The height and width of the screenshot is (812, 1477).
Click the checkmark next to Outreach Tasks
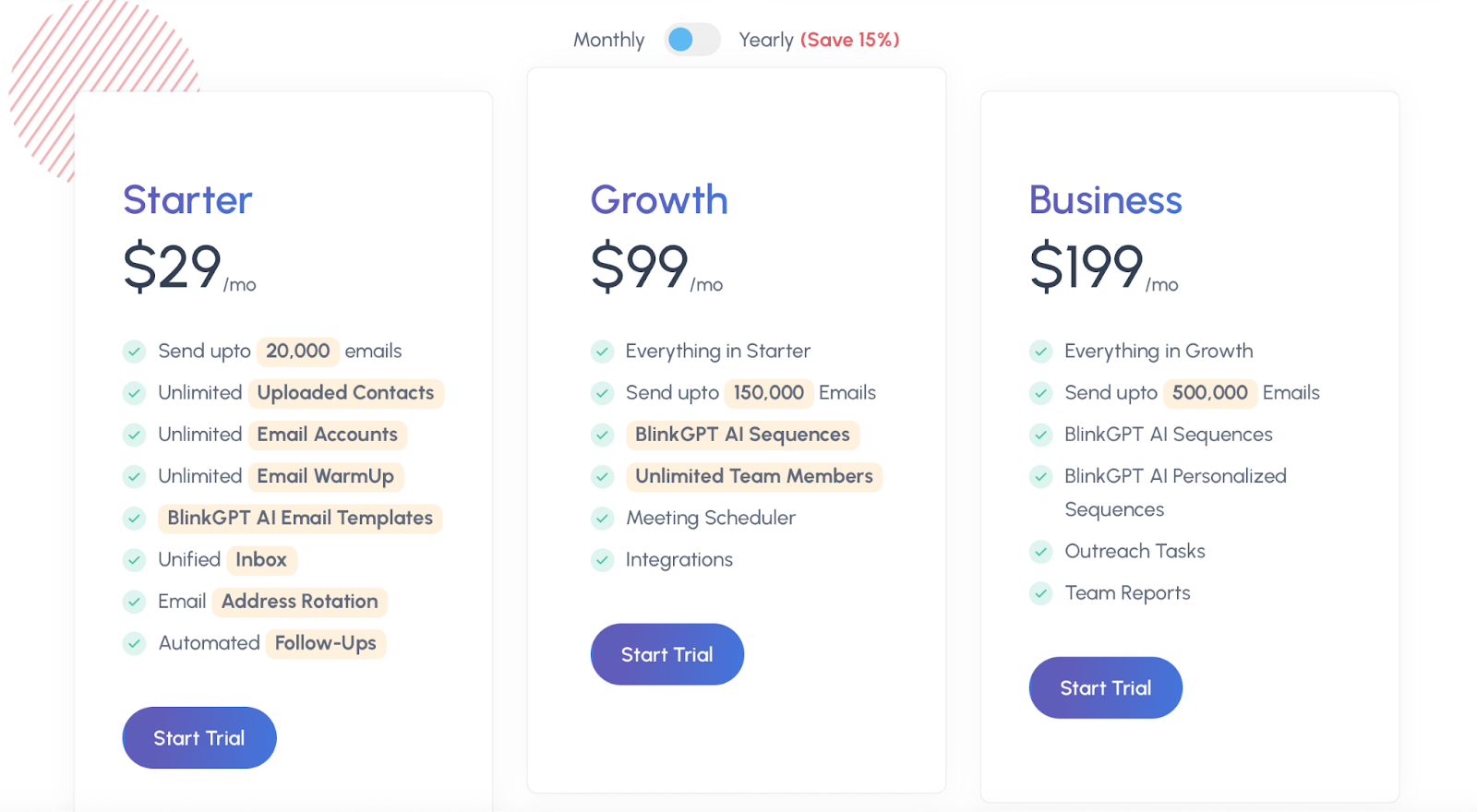(x=1040, y=552)
